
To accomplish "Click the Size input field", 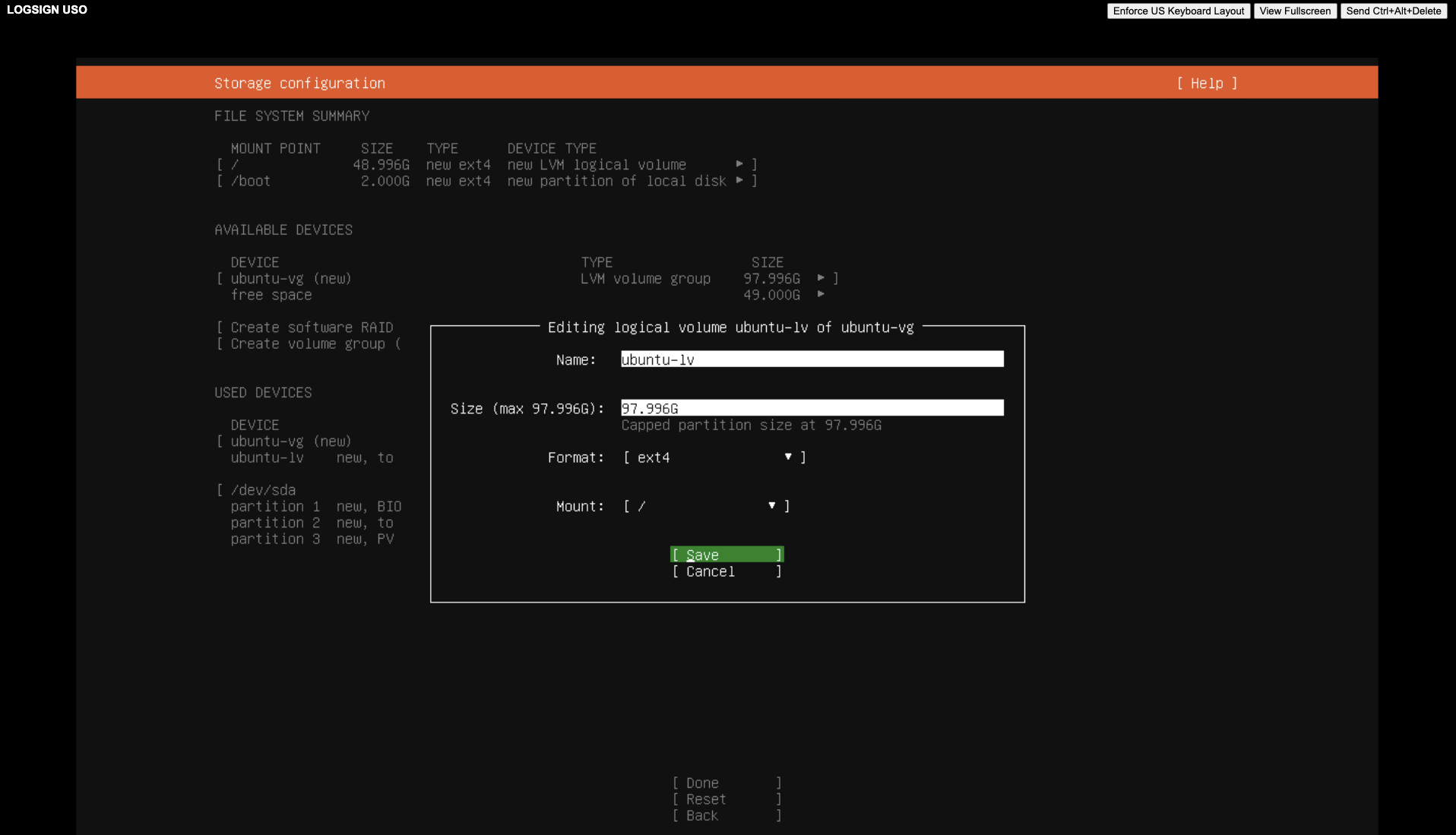I will pos(812,408).
